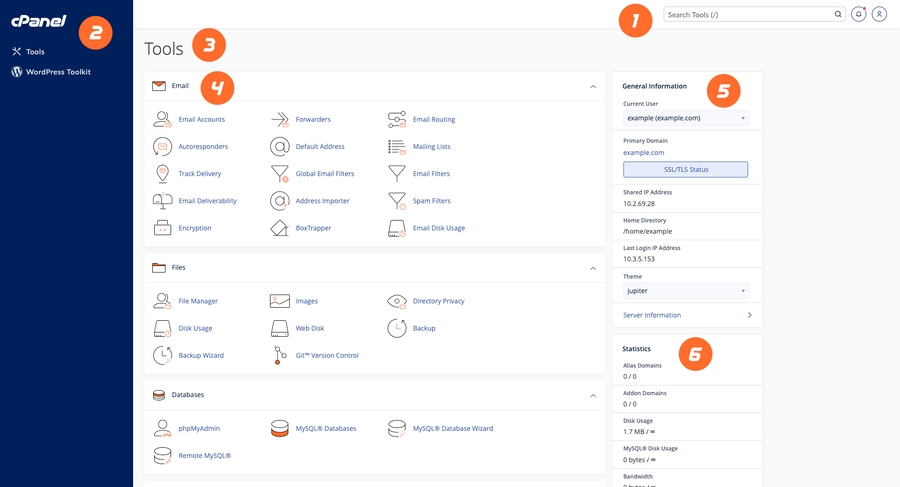Click the Spam Filters funnel icon
The width and height of the screenshot is (900, 487).
tap(397, 201)
